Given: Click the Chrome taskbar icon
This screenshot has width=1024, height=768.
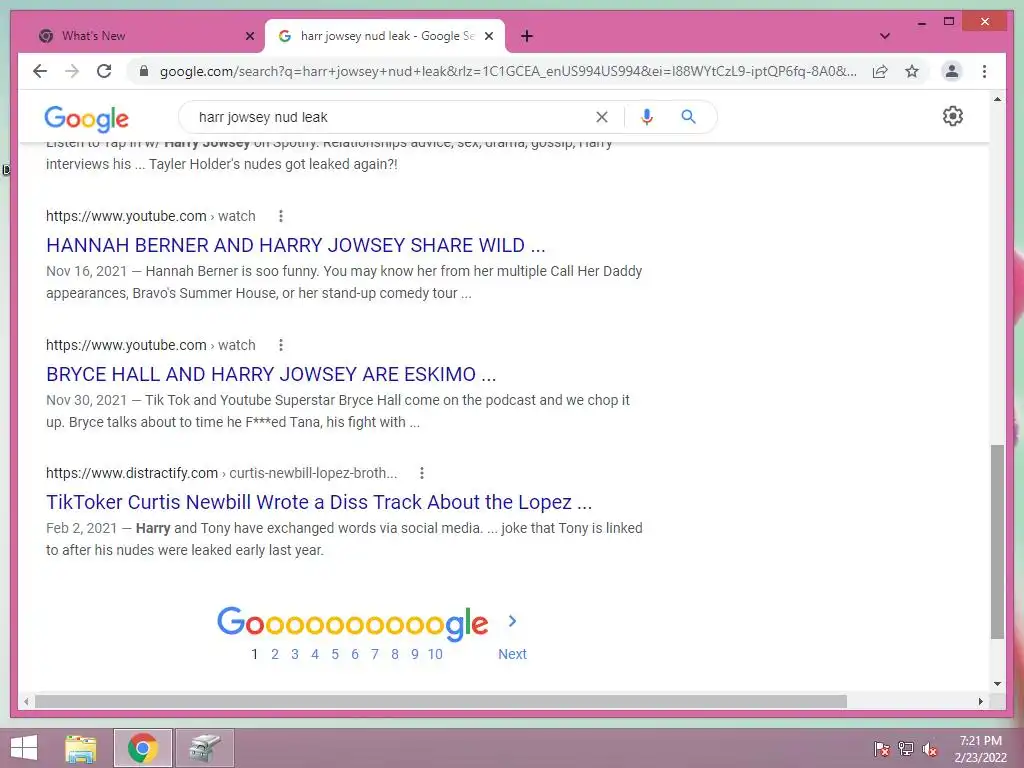Looking at the screenshot, I should click(x=143, y=748).
